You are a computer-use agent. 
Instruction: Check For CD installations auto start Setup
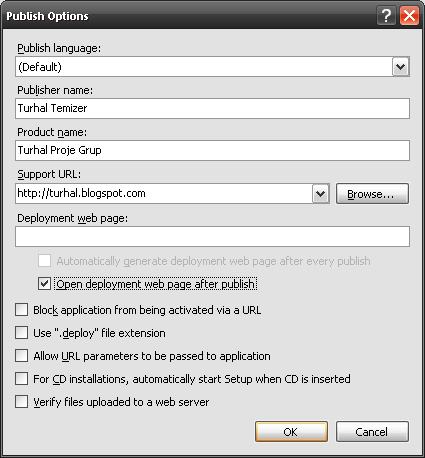click(22, 379)
